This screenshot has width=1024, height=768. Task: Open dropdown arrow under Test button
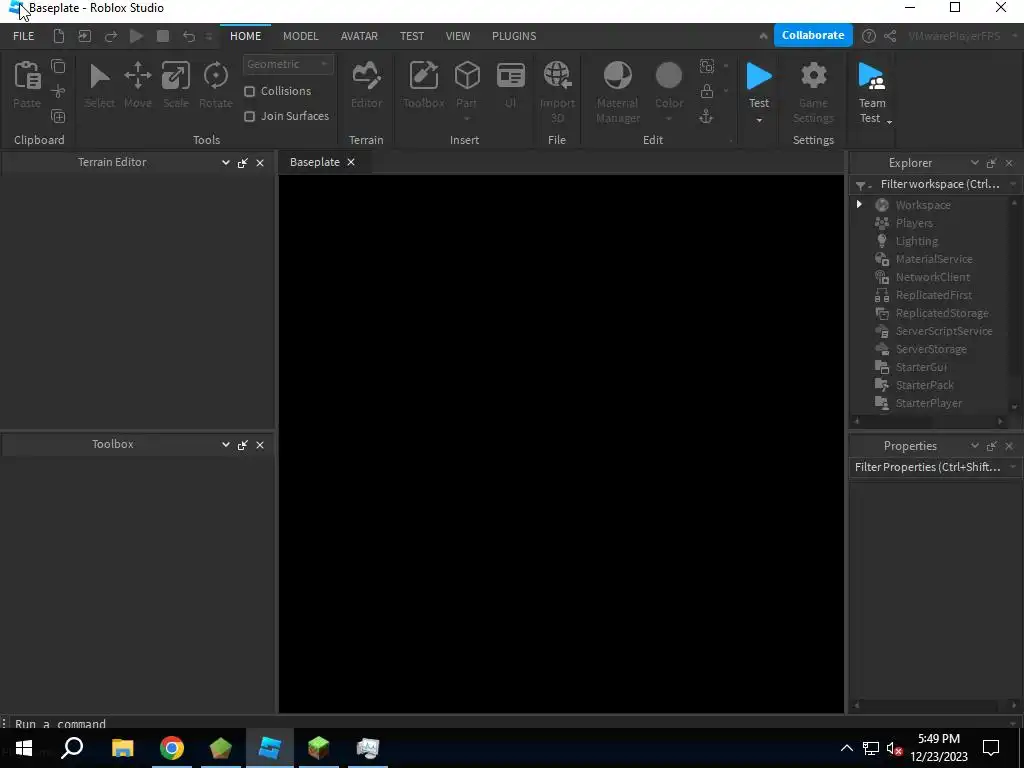tap(759, 120)
